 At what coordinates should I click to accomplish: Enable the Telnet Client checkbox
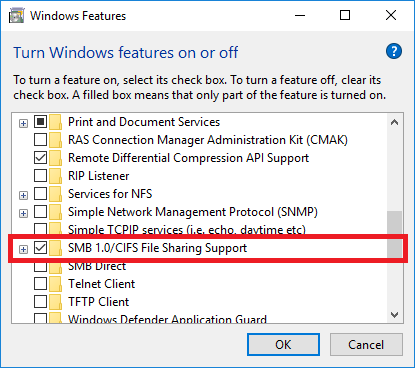[40, 284]
